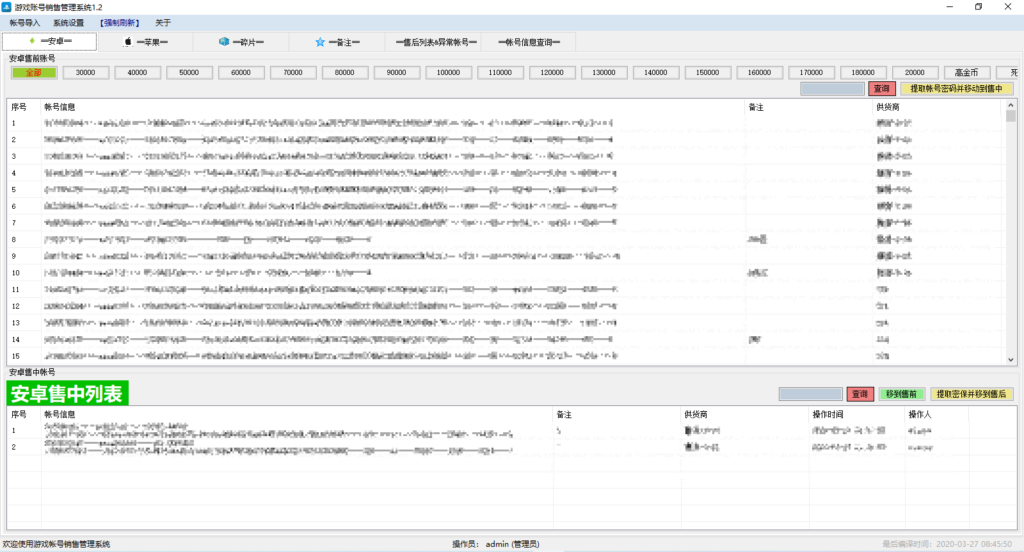Click the red 查询 button in 安卓售前帐号 section
The image size is (1024, 552).
click(882, 89)
